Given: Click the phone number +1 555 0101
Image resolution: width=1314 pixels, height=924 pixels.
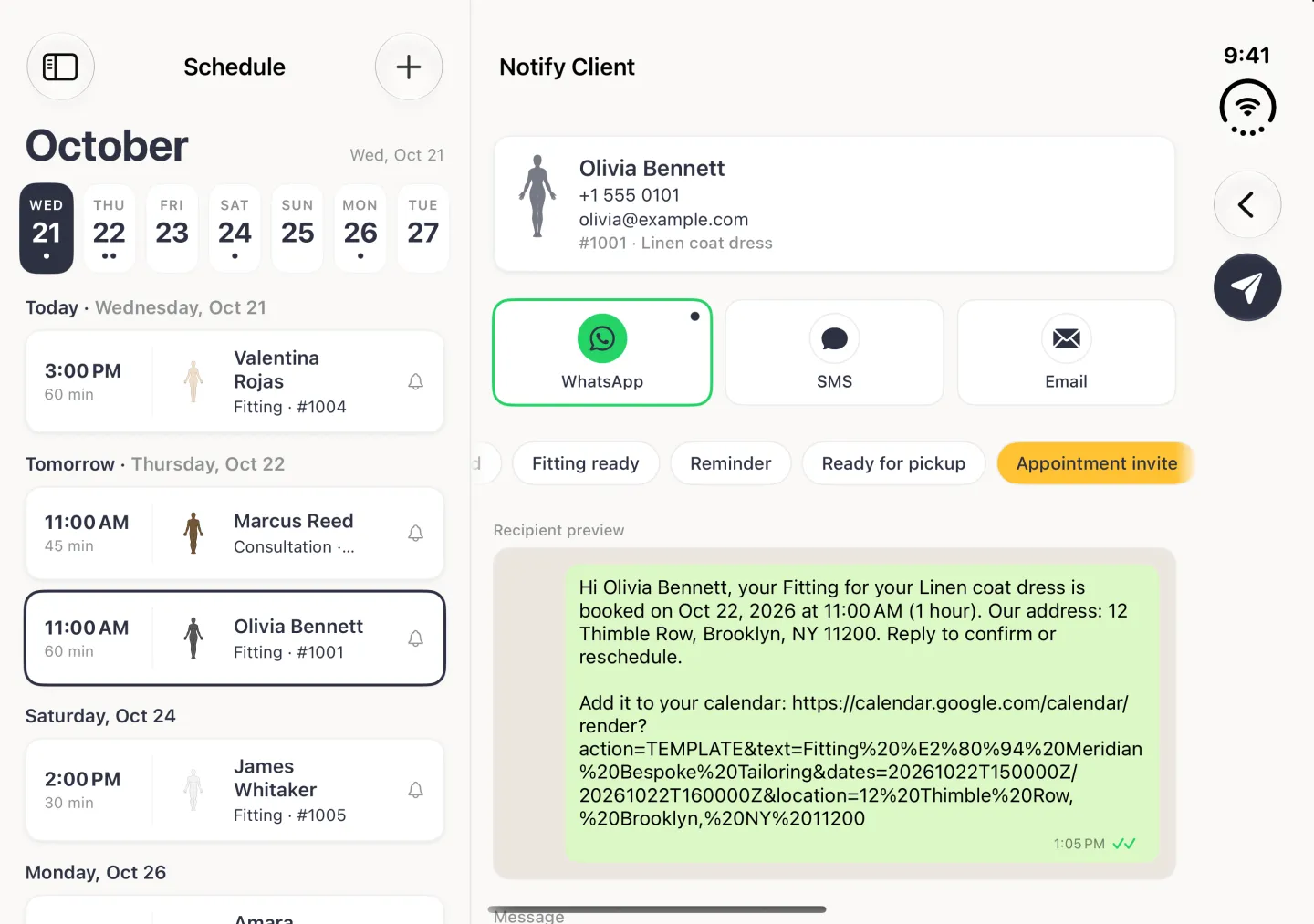Looking at the screenshot, I should click(x=630, y=195).
